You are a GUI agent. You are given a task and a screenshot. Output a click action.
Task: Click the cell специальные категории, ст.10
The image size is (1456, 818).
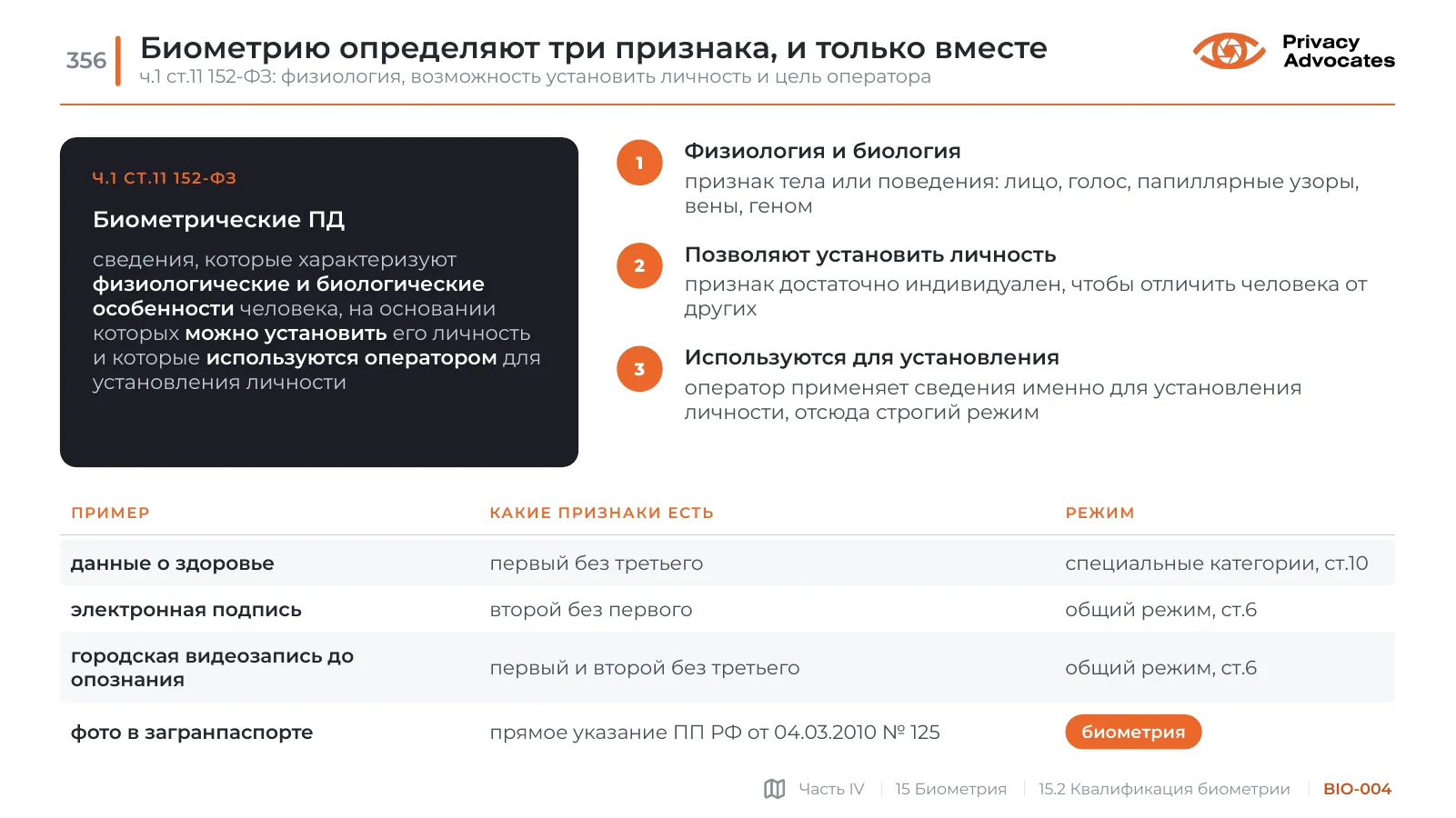(1216, 564)
